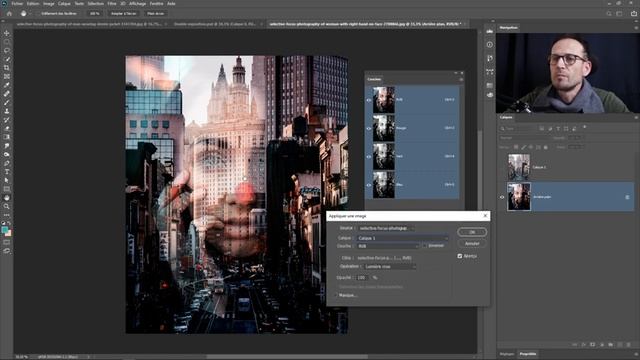Toggle visibility of Vert channel
This screenshot has height=360, width=640.
coord(369,157)
